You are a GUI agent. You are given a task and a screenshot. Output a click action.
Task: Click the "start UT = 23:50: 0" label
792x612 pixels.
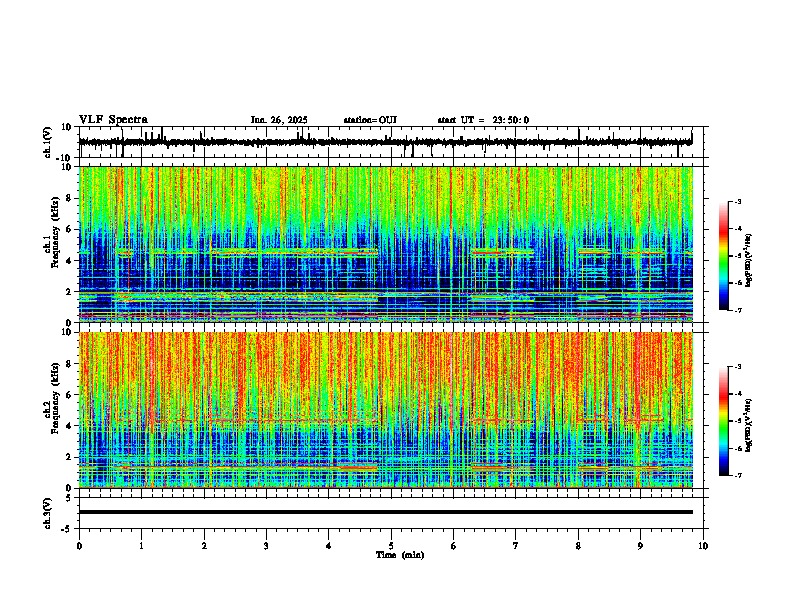483,120
